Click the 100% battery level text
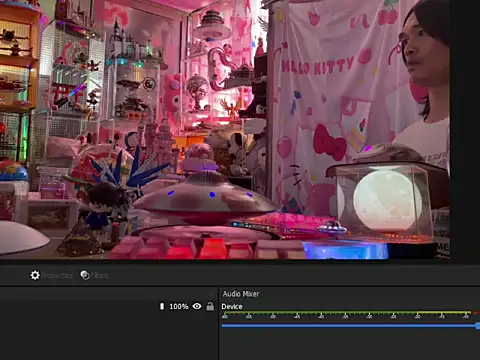Screen dimensions: 480x360 pos(179,306)
